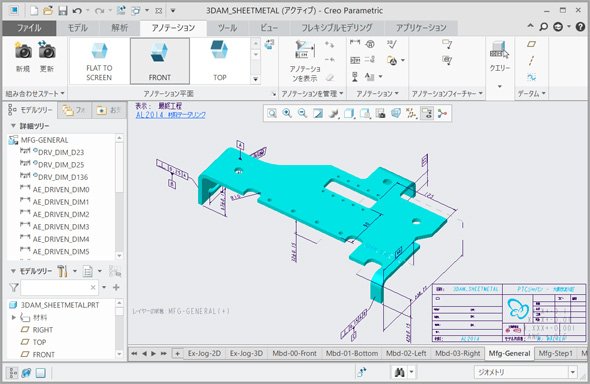Image resolution: width=590 pixels, height=384 pixels.
Task: Click the datum plane icon
Action: tap(531, 44)
